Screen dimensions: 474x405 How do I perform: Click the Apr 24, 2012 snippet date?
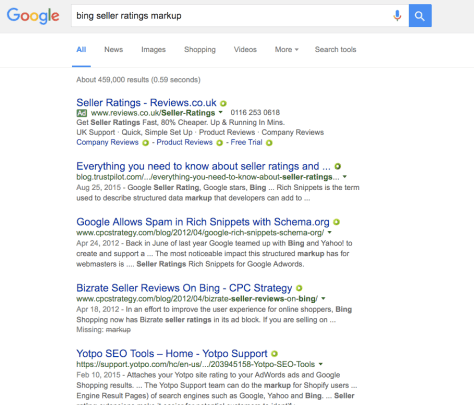click(98, 243)
